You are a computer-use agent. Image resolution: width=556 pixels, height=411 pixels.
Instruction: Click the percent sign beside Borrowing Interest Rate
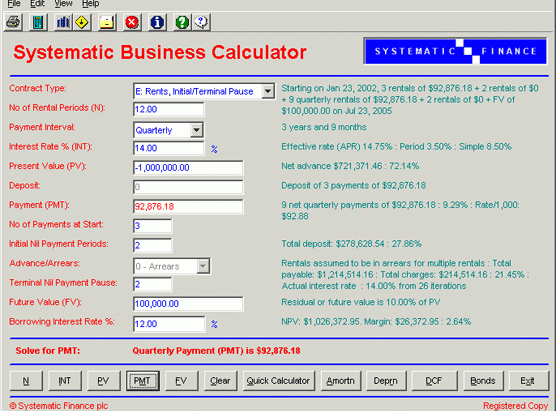pyautogui.click(x=214, y=324)
